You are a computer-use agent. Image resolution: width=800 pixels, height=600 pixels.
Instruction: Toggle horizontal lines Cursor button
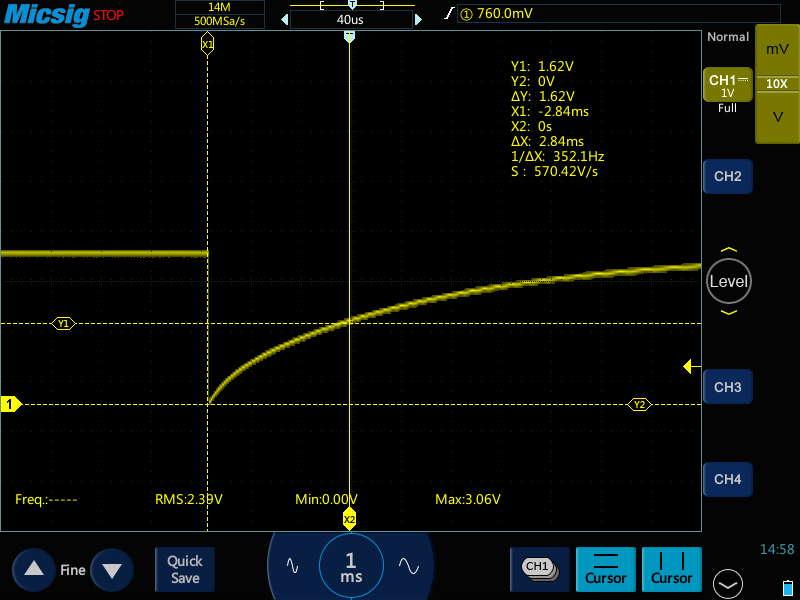tap(606, 569)
